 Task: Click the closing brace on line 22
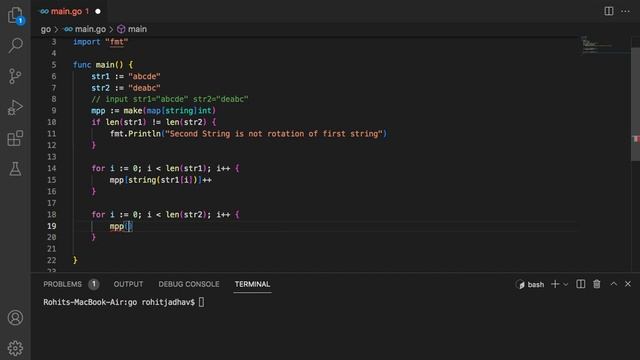[75, 260]
